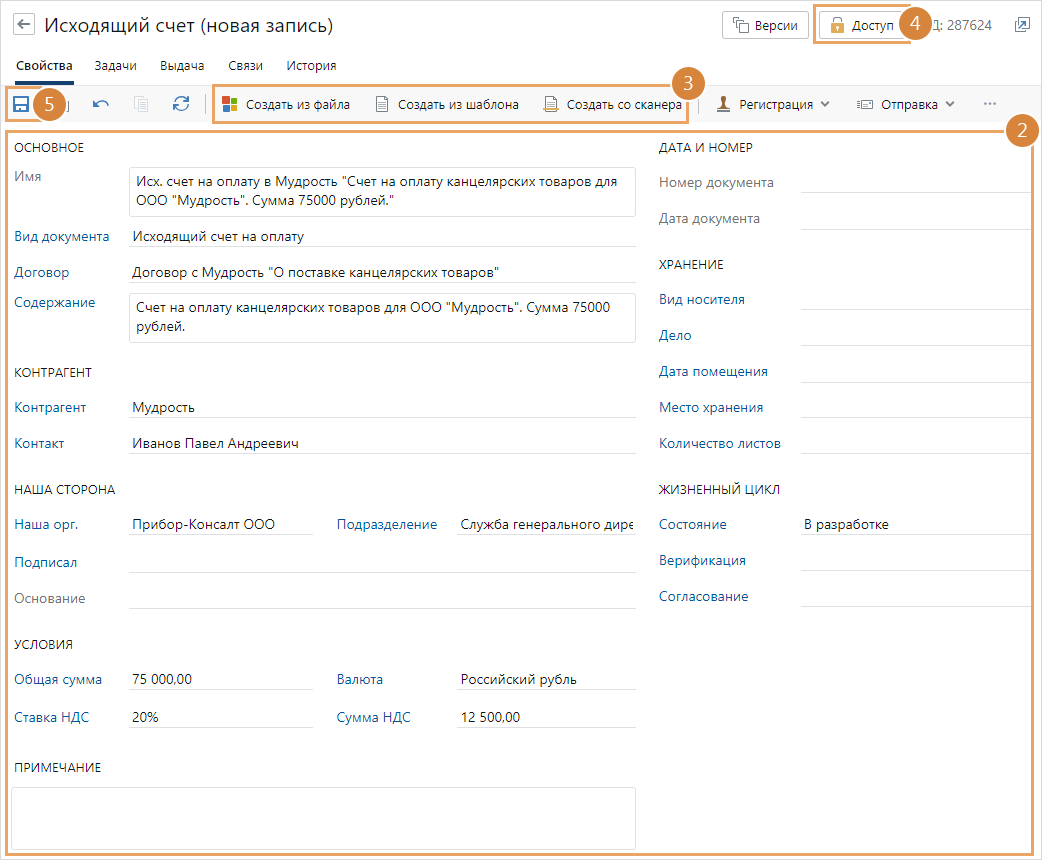This screenshot has width=1042, height=860.
Task: Click the Номер документа input field
Action: tap(915, 183)
